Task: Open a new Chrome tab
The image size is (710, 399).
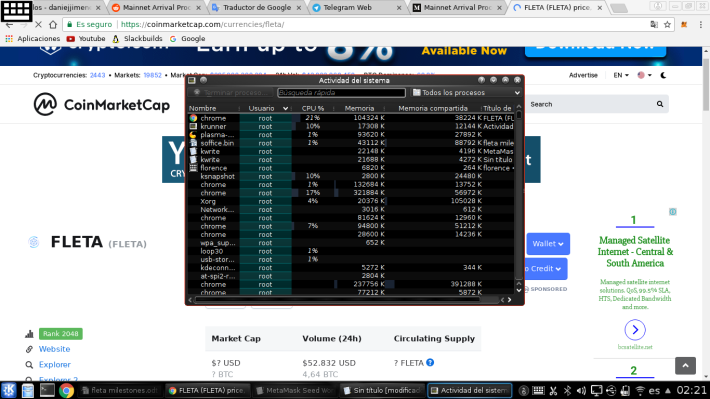Action: point(619,8)
